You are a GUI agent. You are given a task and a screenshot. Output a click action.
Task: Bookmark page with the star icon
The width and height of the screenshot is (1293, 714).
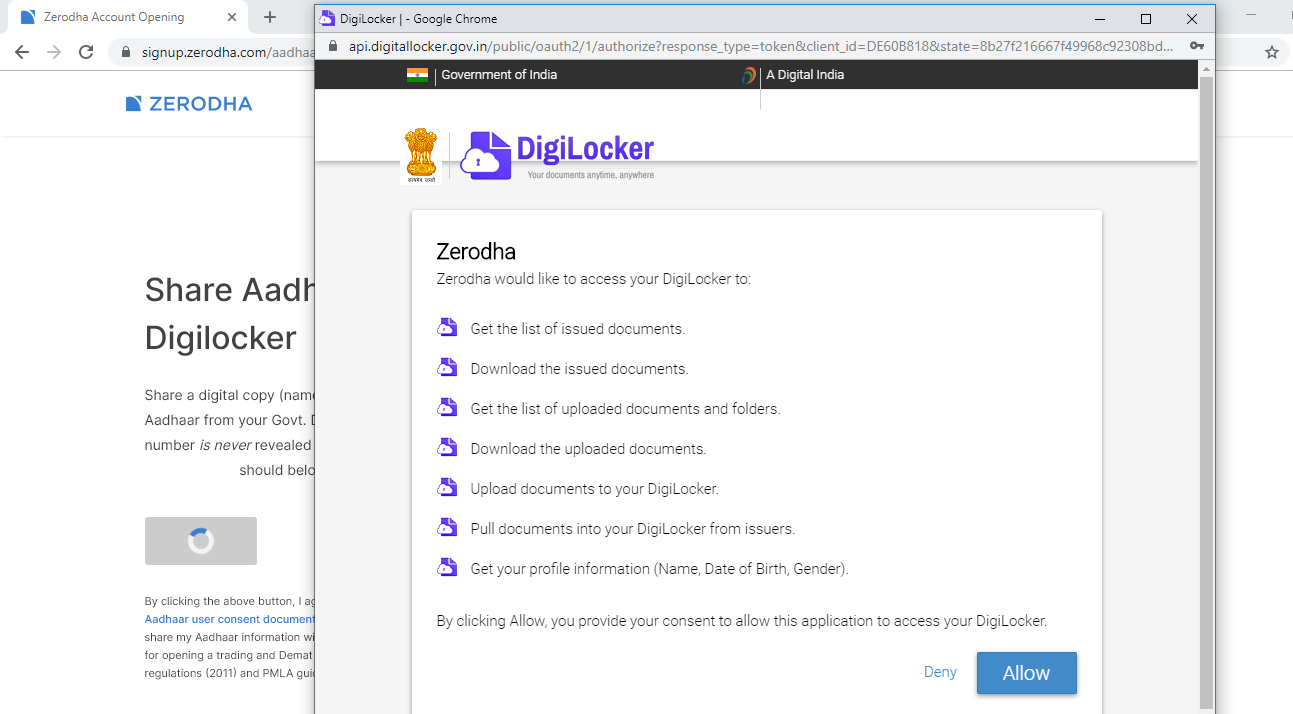point(1272,52)
